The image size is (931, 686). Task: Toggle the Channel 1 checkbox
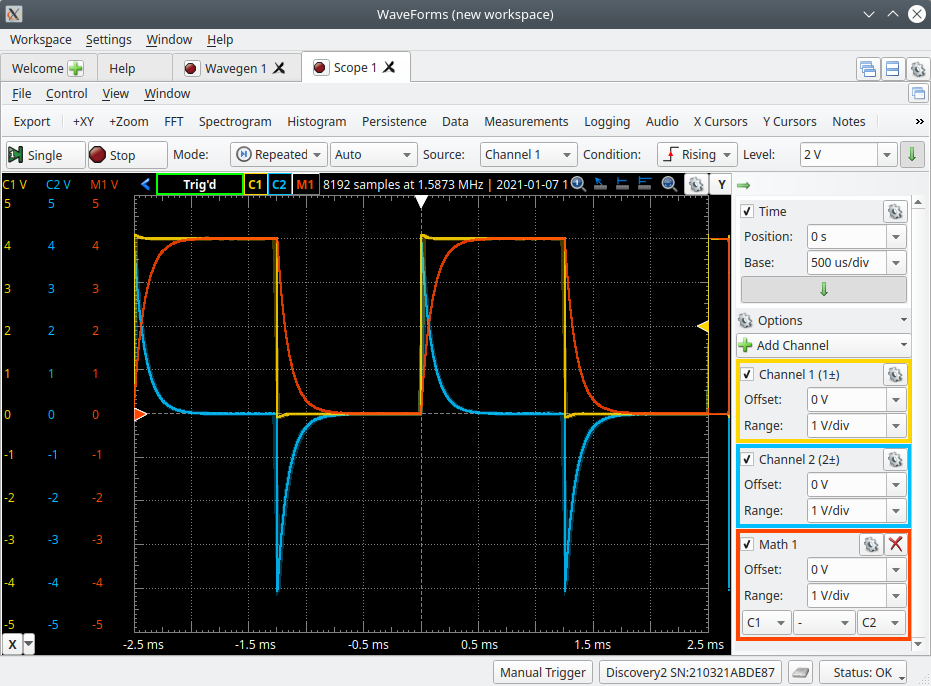coord(748,374)
